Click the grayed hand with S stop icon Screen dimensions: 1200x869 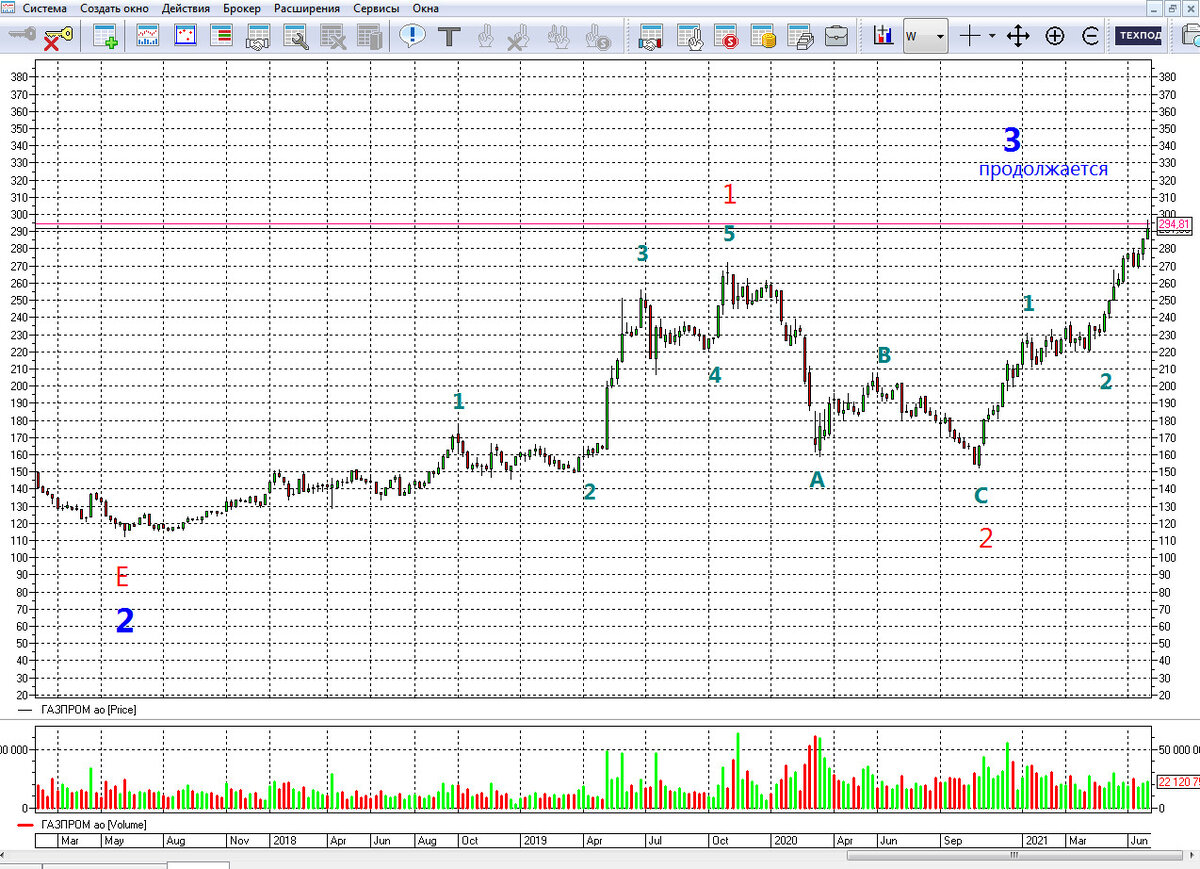click(x=597, y=39)
